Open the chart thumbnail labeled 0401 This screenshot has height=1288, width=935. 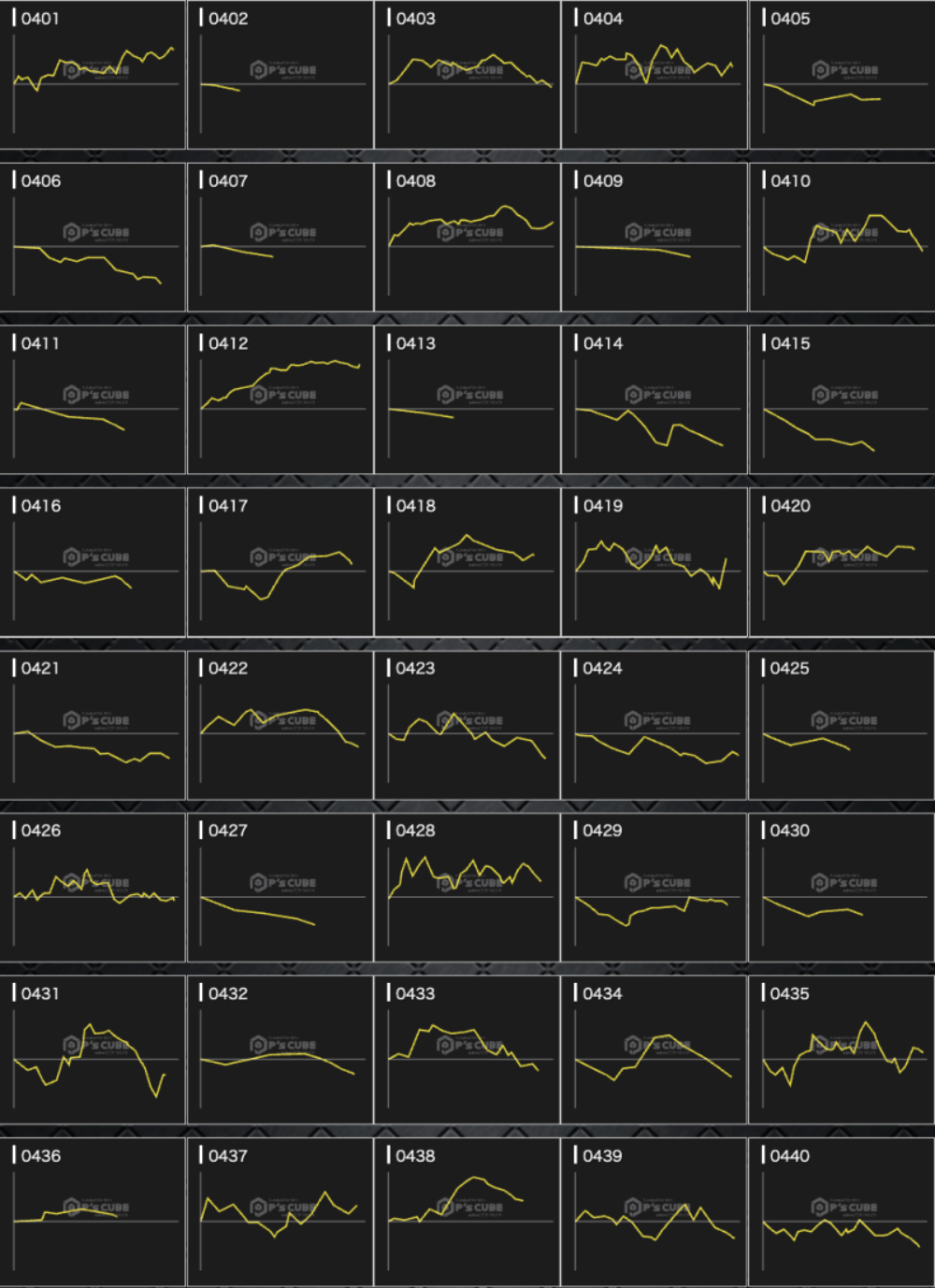pos(93,75)
